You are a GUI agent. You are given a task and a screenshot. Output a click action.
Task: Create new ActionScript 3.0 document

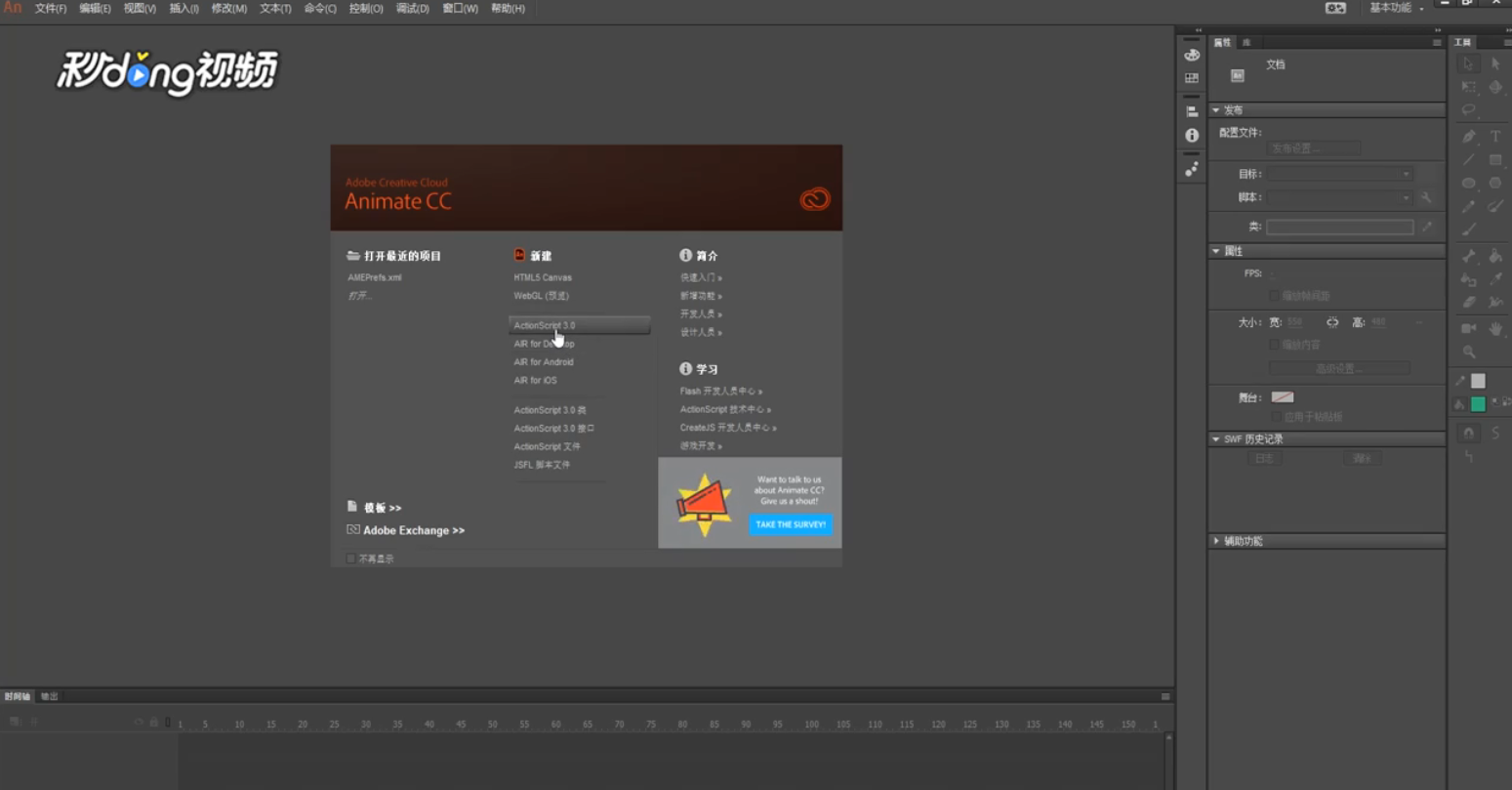point(580,325)
